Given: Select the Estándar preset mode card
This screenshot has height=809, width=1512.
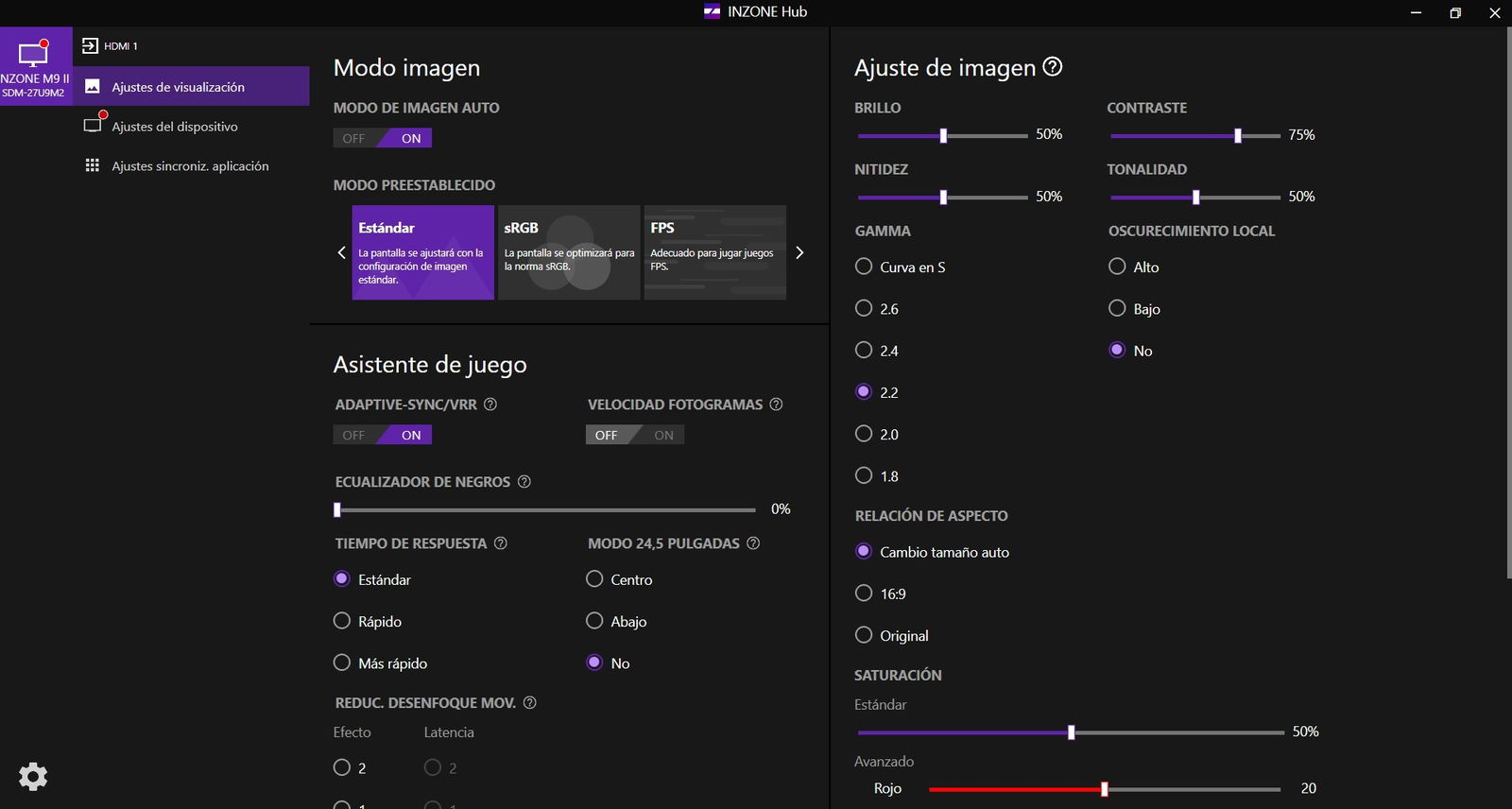Looking at the screenshot, I should 423,252.
